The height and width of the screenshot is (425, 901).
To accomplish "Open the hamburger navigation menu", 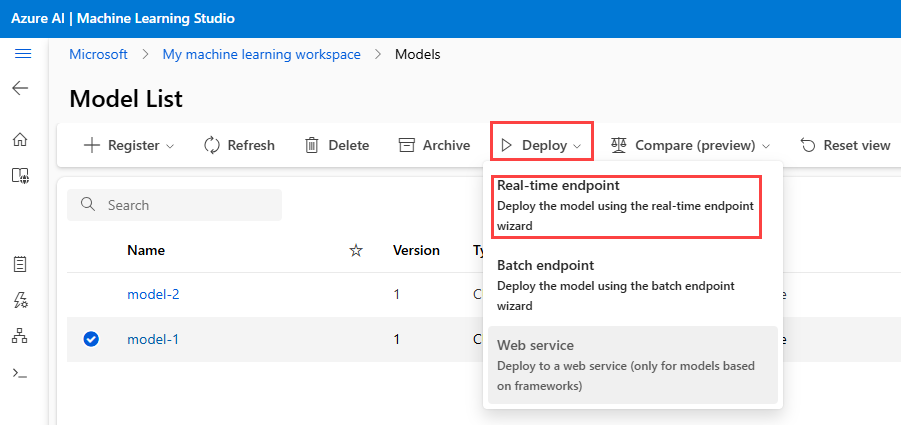I will [21, 54].
